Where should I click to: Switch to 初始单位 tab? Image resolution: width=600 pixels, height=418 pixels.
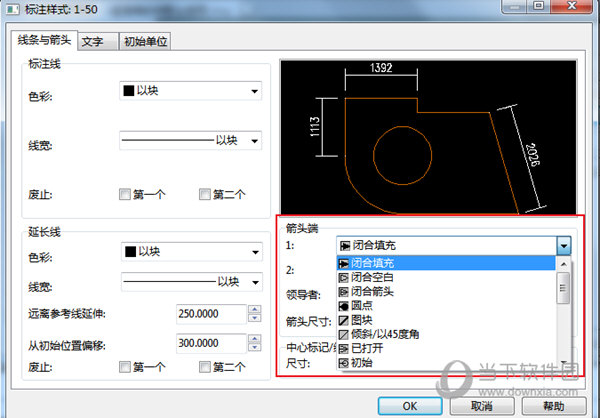point(145,41)
